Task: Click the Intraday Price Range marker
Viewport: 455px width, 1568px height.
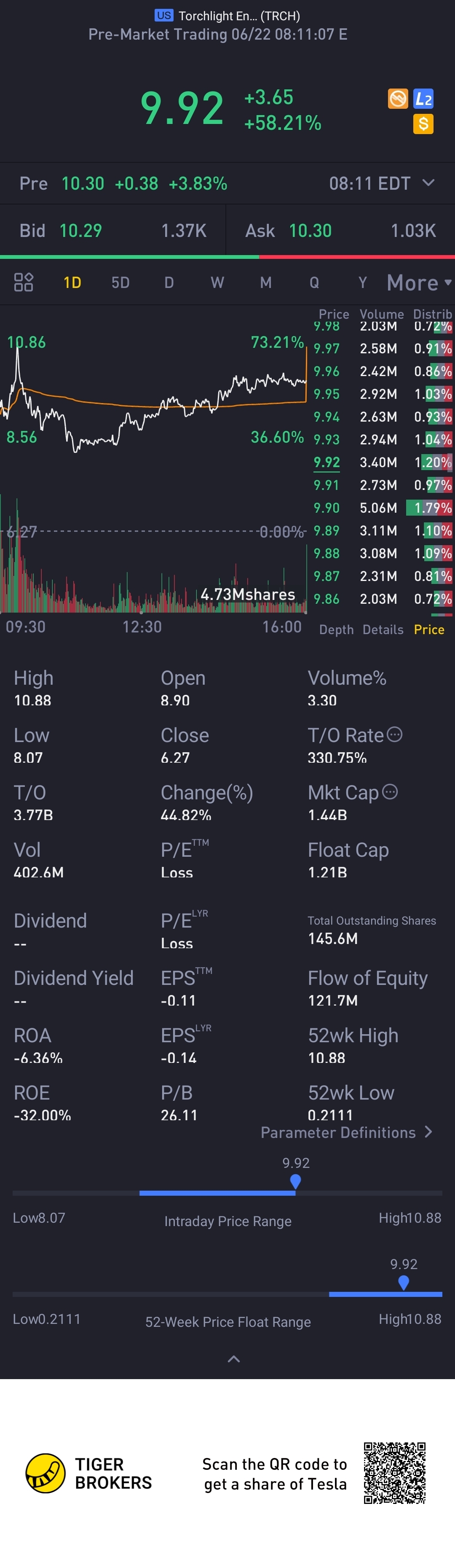Action: pyautogui.click(x=296, y=1181)
